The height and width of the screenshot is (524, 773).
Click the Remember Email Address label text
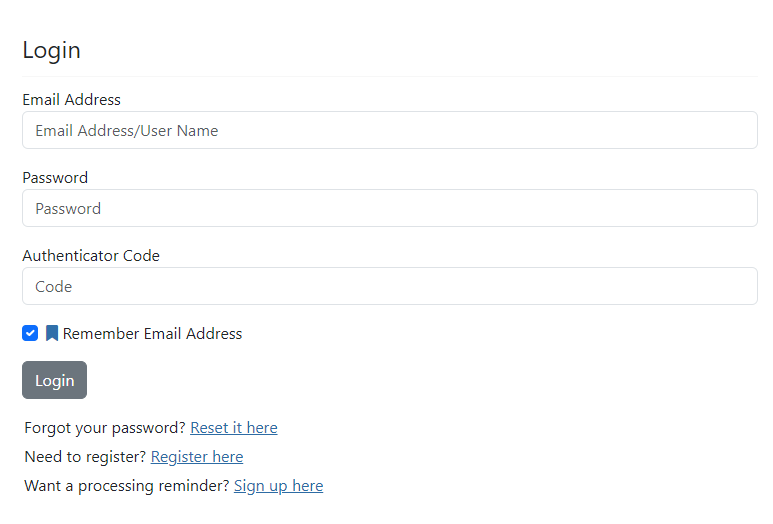[152, 334]
